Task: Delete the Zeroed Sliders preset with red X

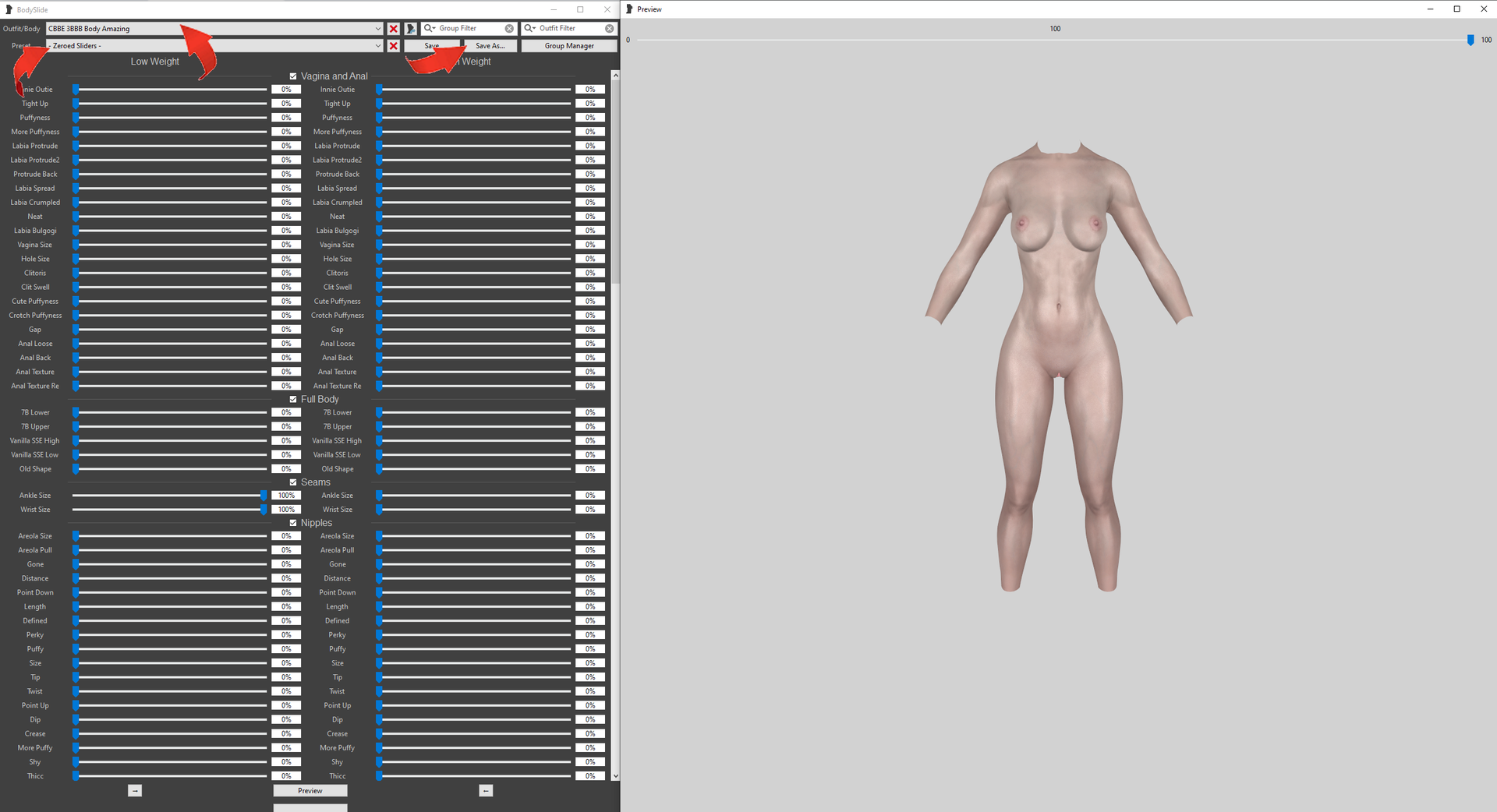Action: pos(394,46)
